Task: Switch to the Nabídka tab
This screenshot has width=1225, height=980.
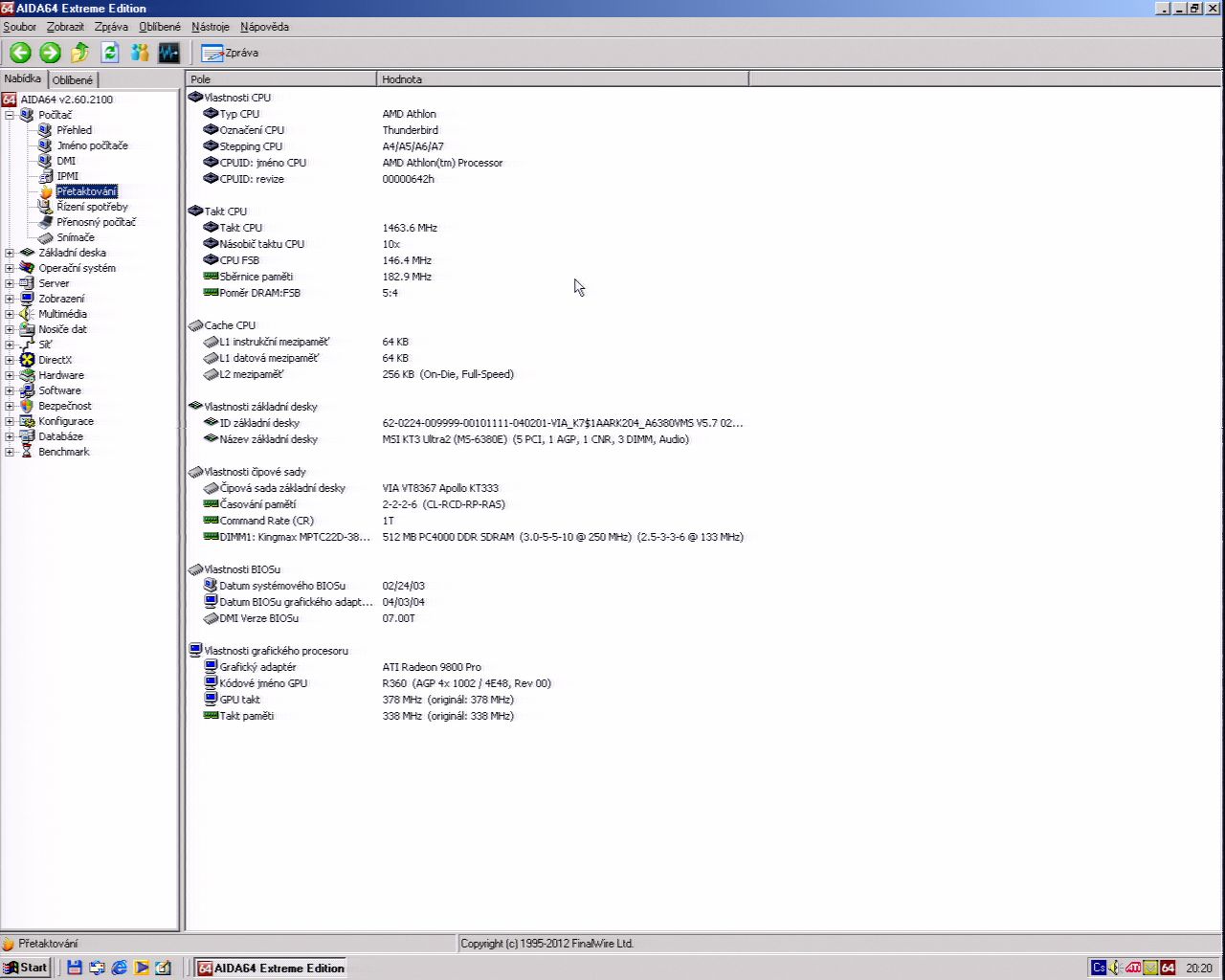Action: click(x=23, y=78)
